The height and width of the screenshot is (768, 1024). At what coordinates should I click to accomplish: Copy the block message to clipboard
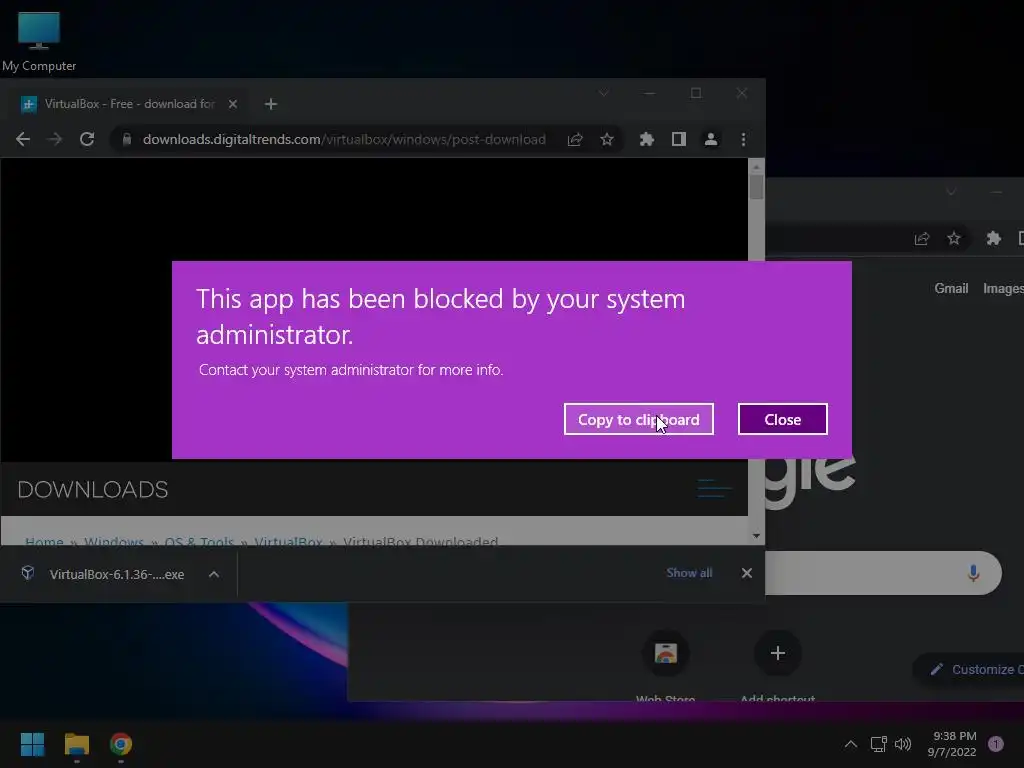(x=639, y=419)
